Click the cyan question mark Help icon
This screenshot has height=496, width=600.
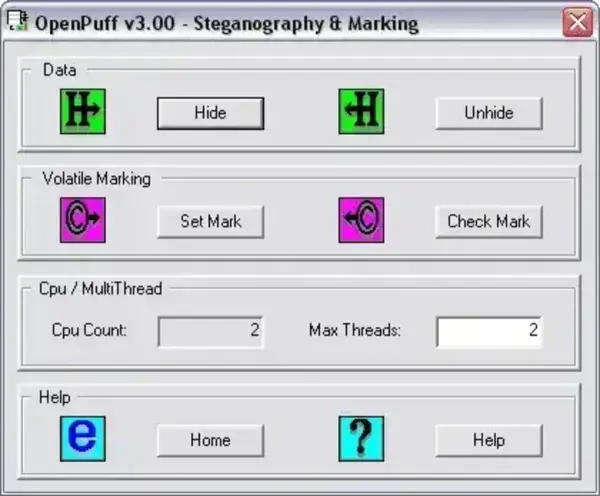(361, 439)
